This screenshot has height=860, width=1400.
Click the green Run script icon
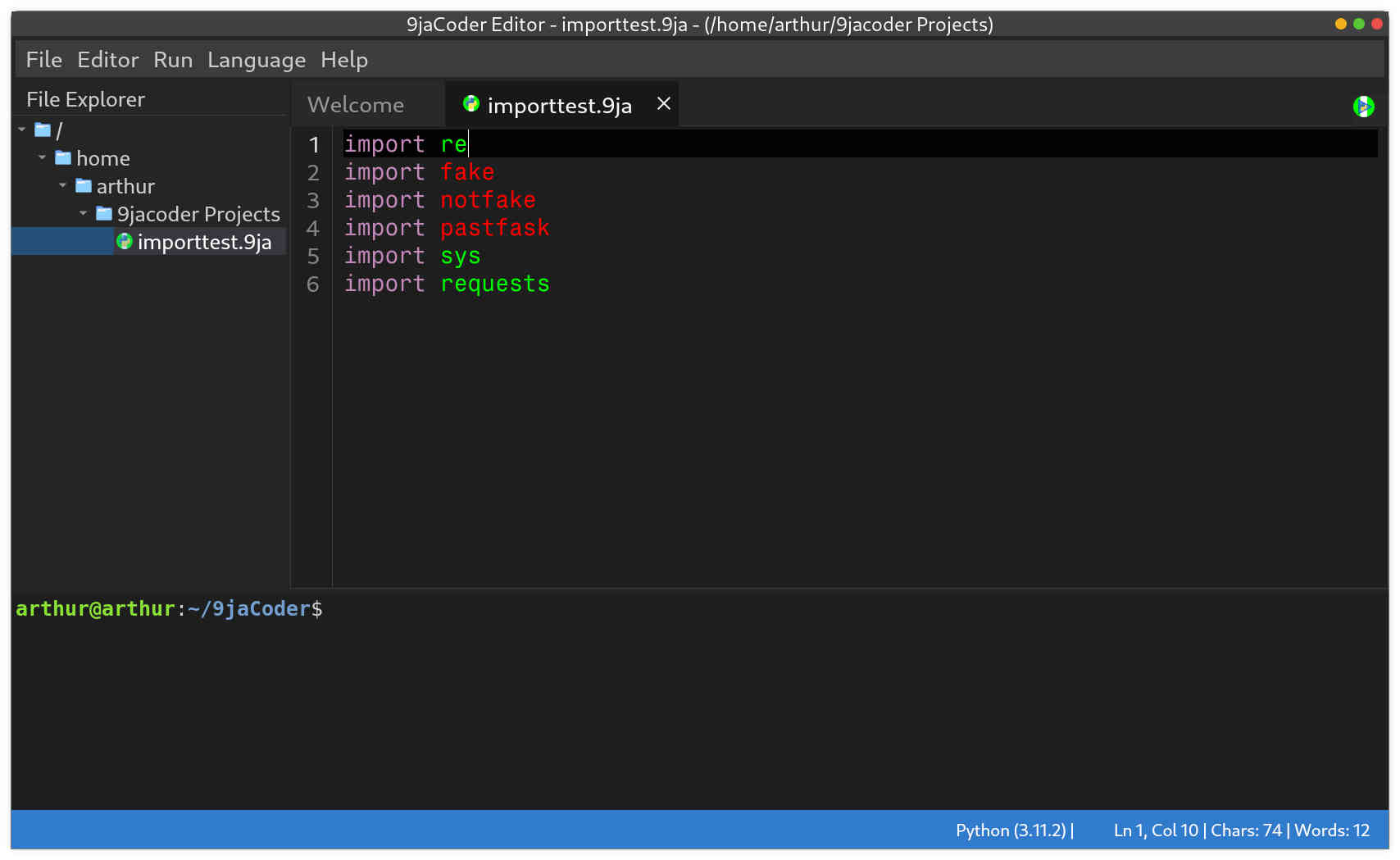1363,106
